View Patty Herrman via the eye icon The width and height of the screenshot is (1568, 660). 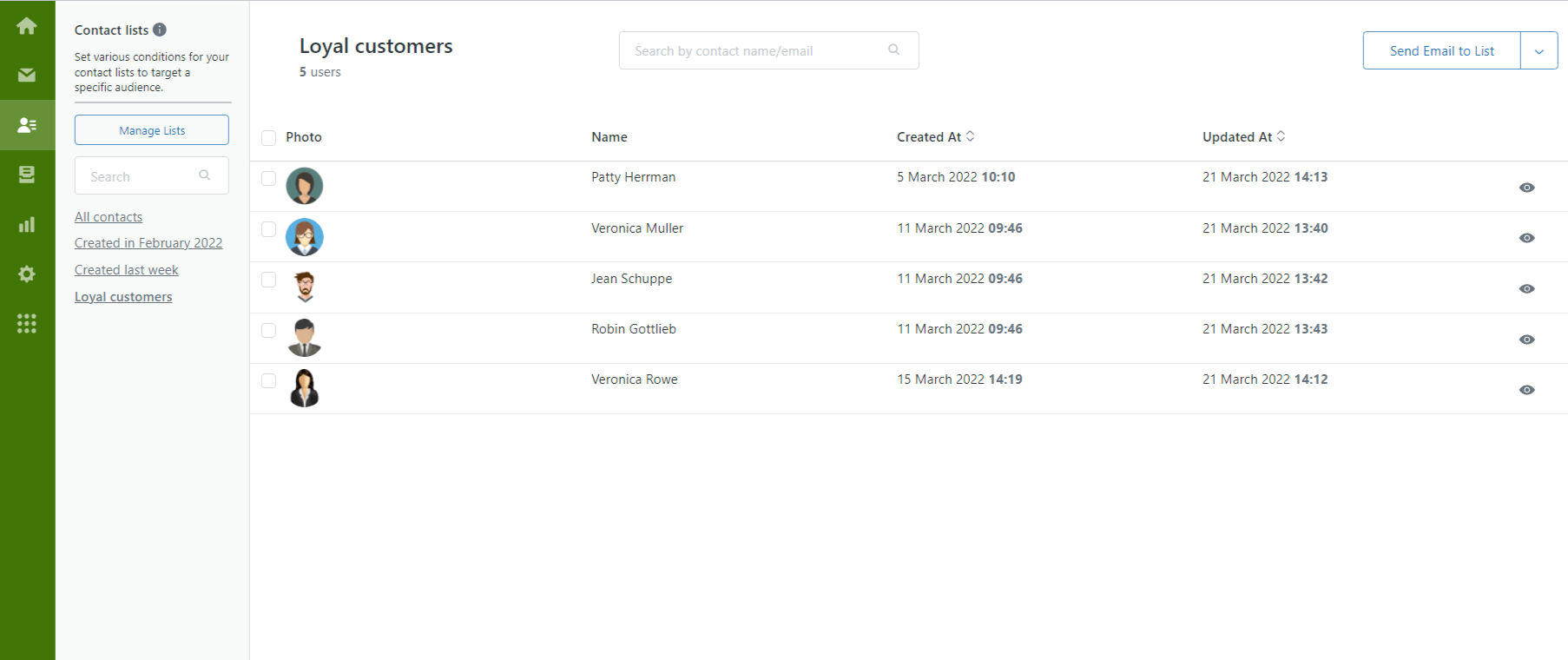(x=1527, y=188)
